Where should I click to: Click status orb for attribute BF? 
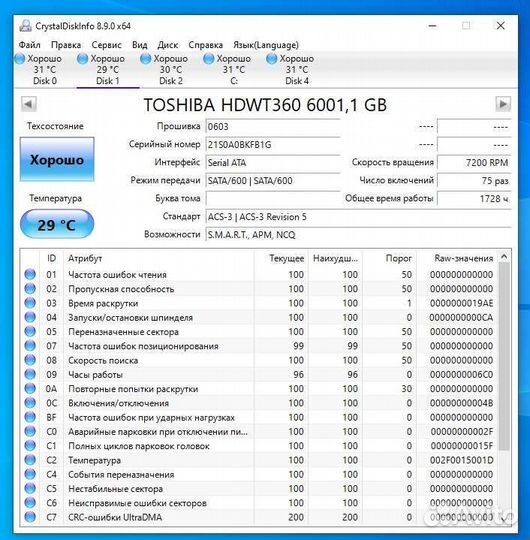30,417
